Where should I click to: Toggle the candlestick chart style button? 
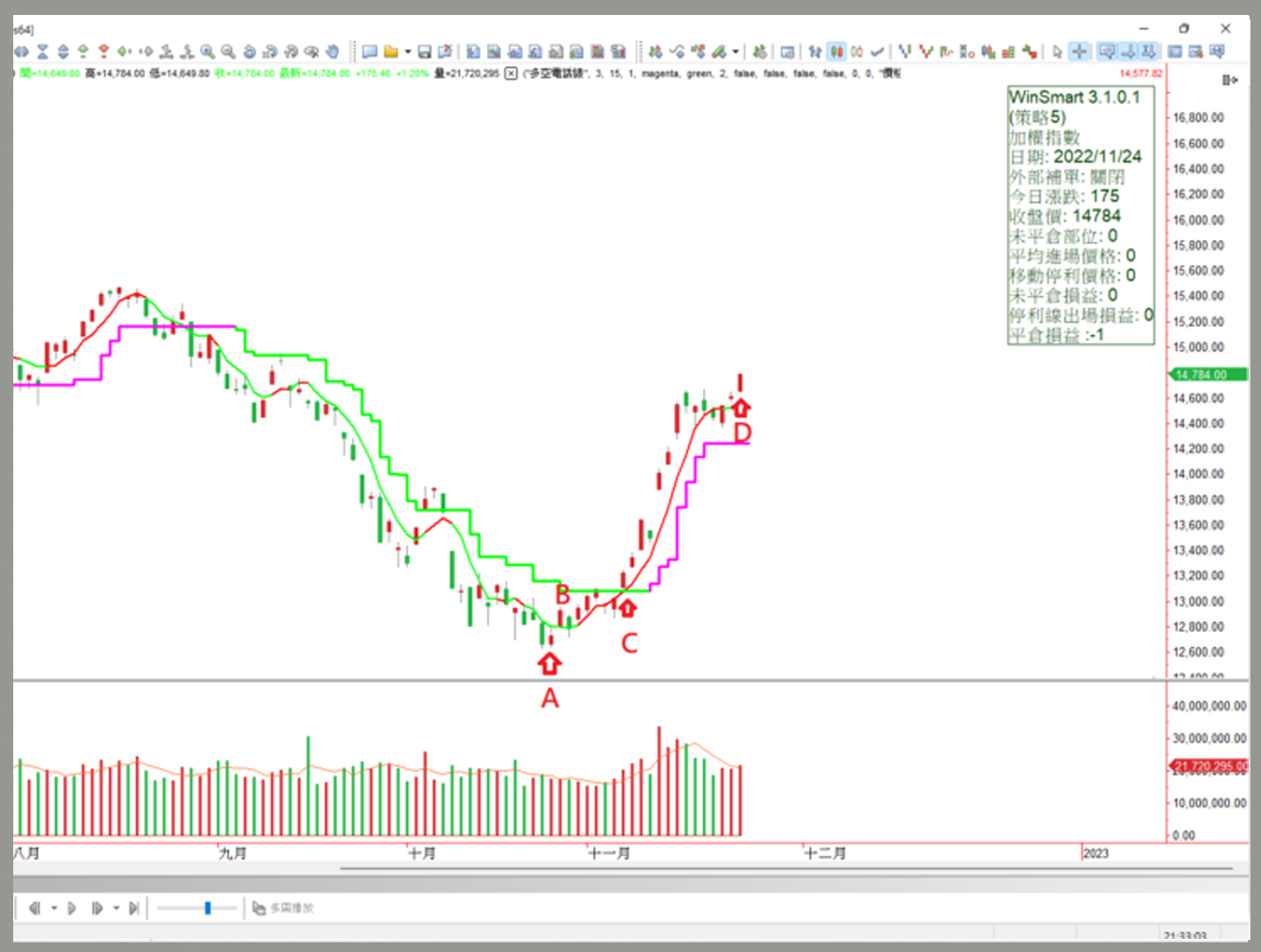(835, 52)
